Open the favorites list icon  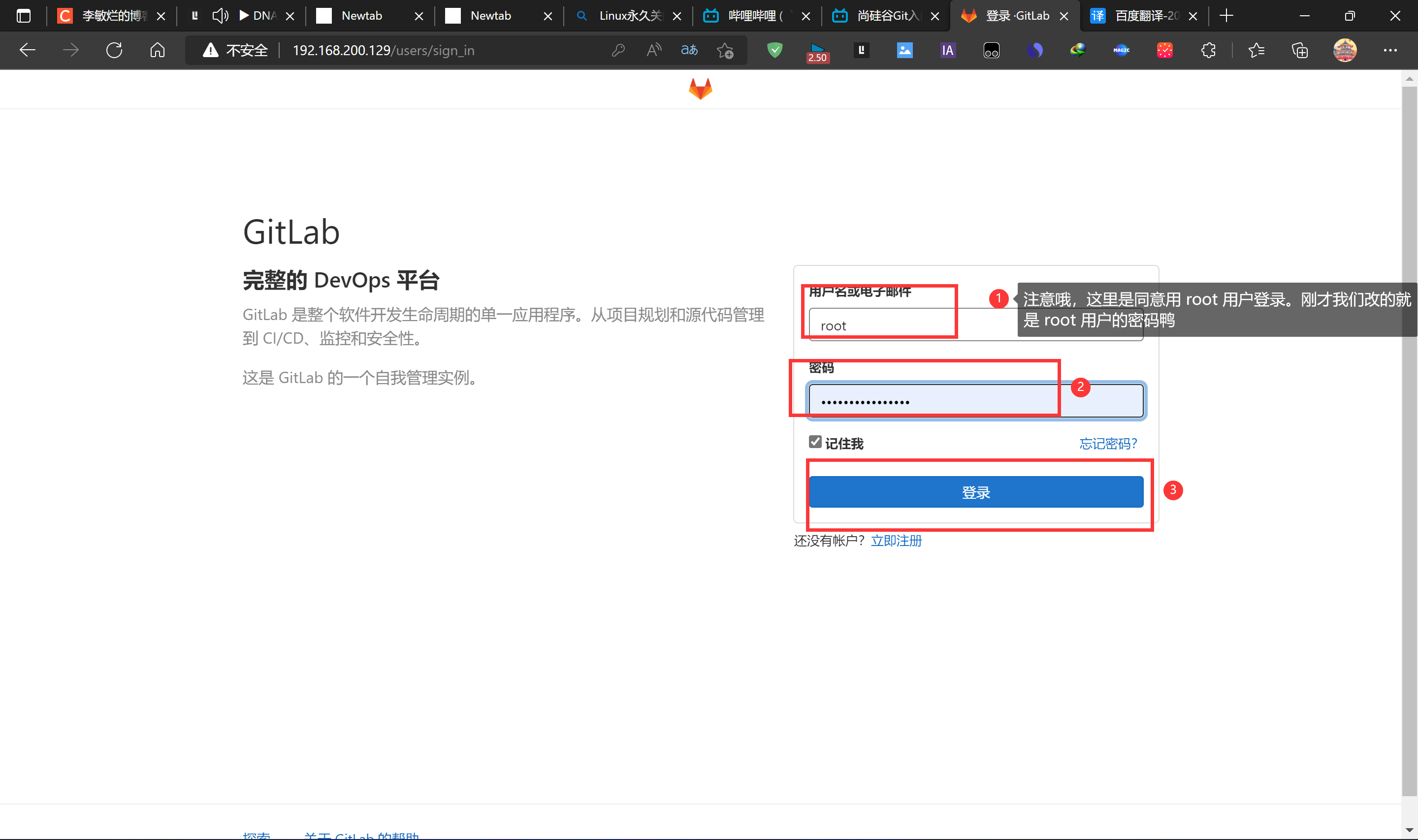[x=1256, y=50]
